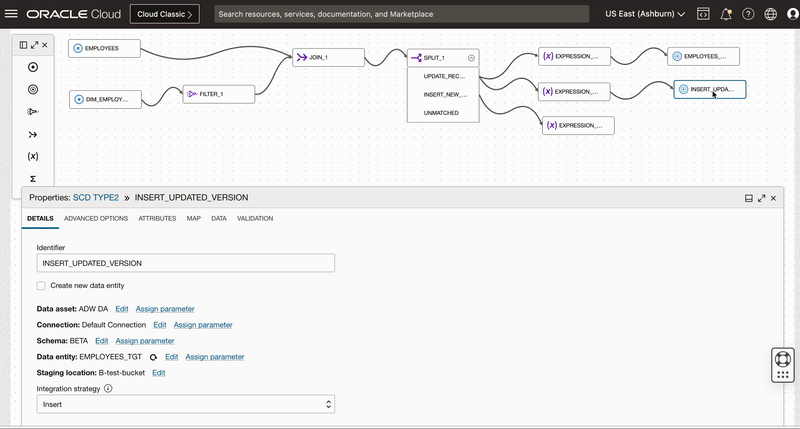Image resolution: width=800 pixels, height=429 pixels.
Task: Close the Properties panel
Action: pyautogui.click(x=773, y=198)
